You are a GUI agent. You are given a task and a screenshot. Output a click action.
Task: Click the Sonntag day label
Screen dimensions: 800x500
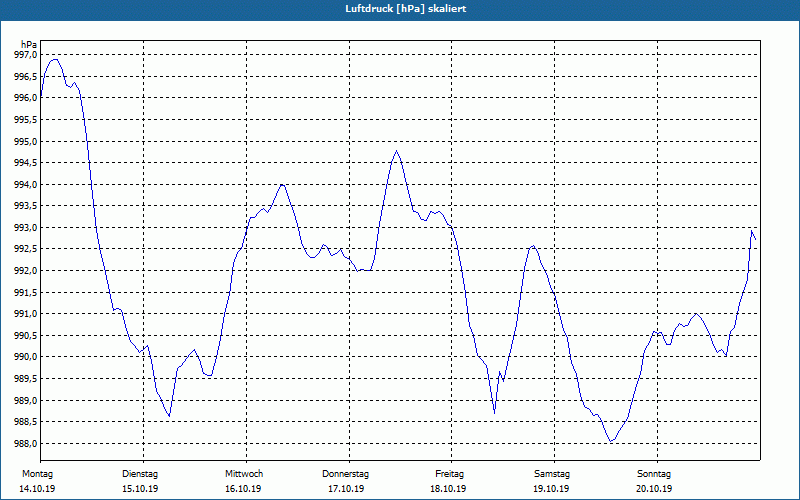(x=654, y=474)
